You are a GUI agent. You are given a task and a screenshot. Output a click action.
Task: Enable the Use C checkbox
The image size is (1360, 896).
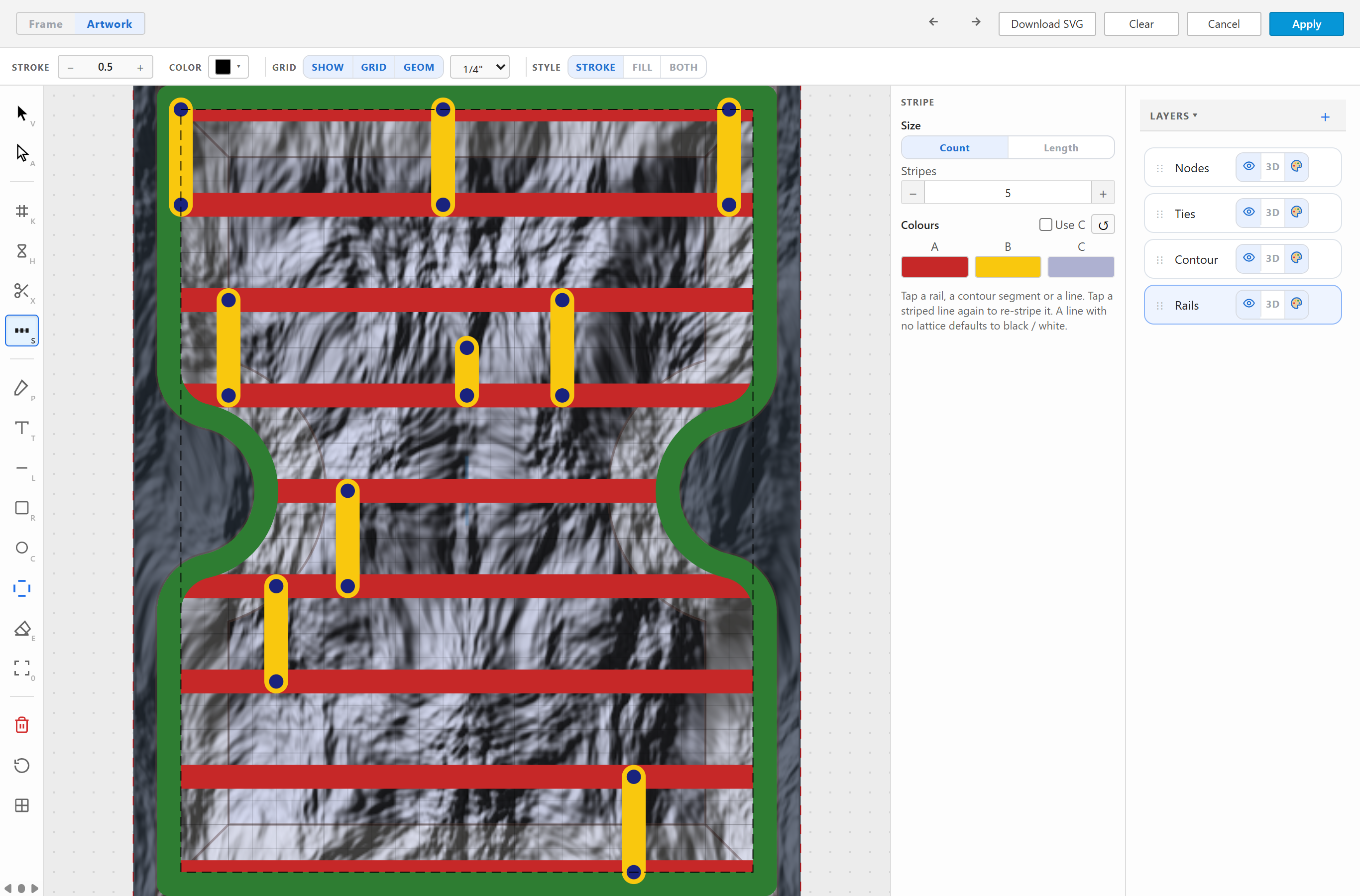coord(1045,224)
